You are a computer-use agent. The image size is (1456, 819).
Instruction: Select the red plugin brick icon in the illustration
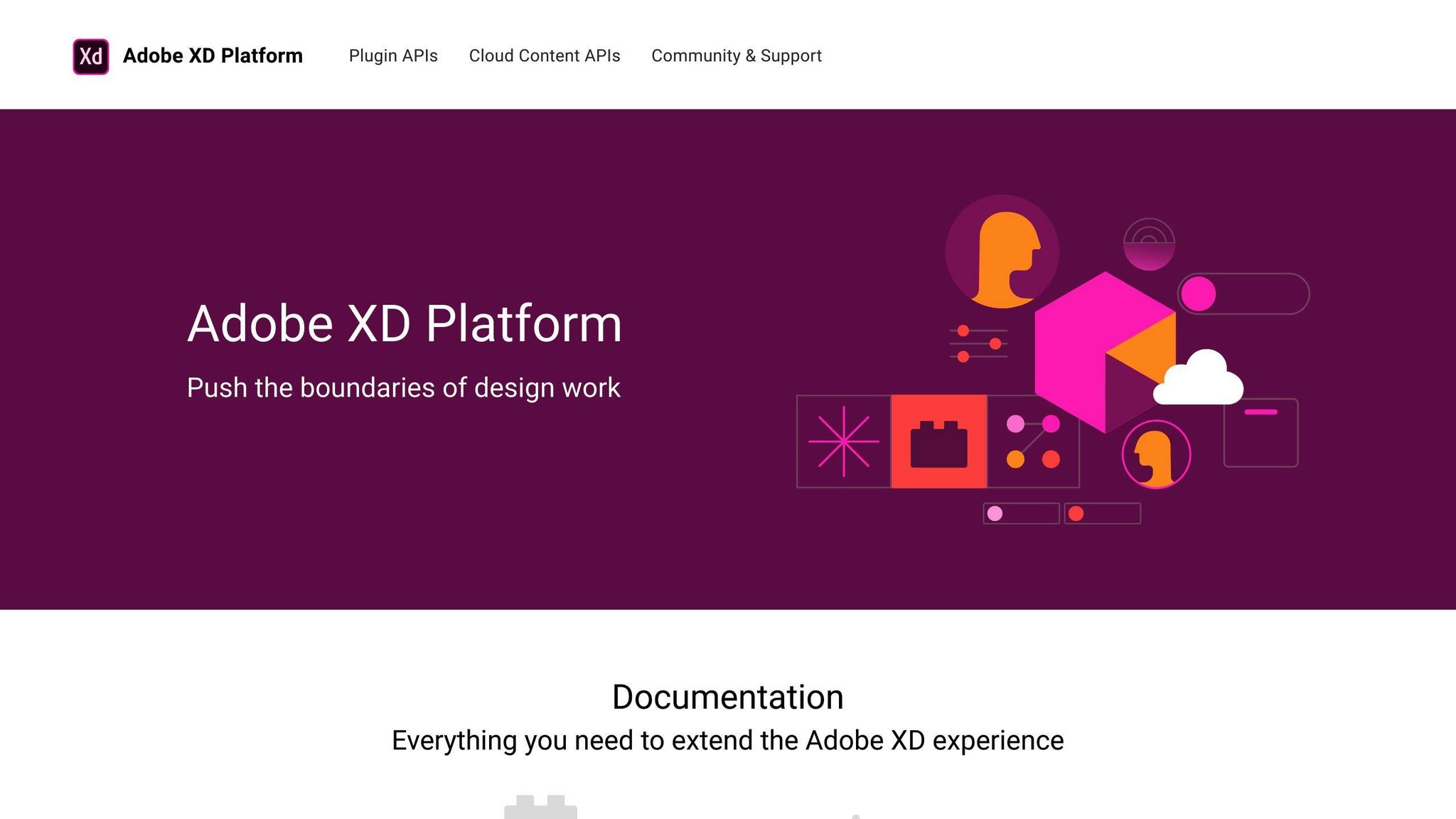pos(940,441)
